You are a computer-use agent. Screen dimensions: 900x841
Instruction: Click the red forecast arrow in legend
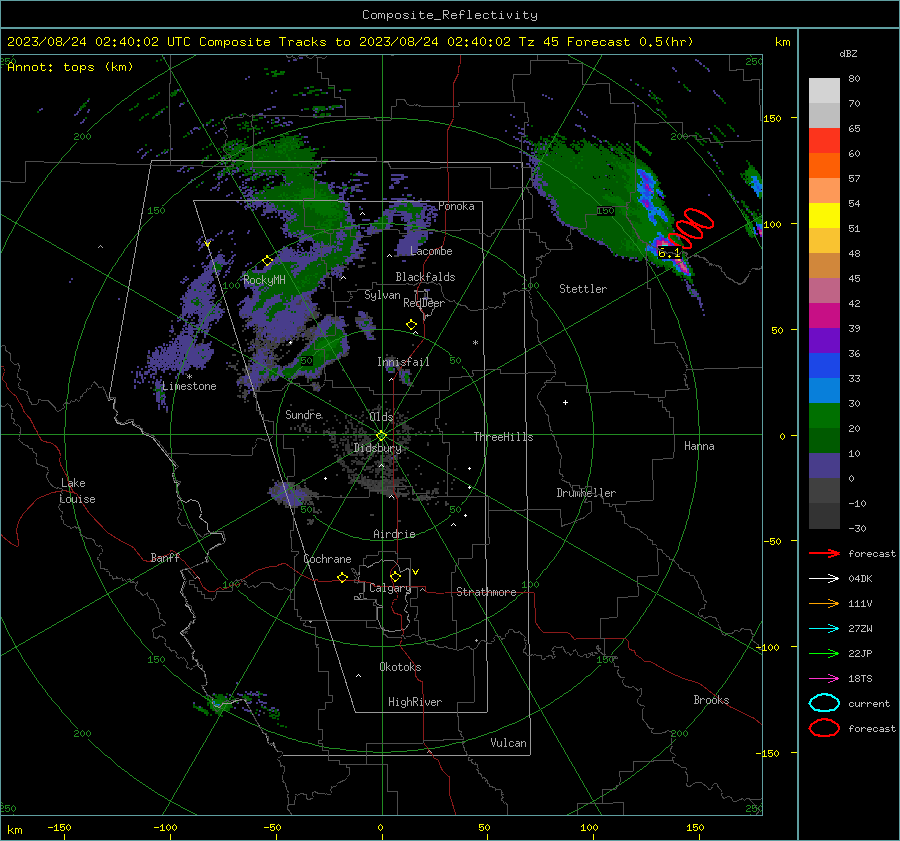click(x=824, y=553)
